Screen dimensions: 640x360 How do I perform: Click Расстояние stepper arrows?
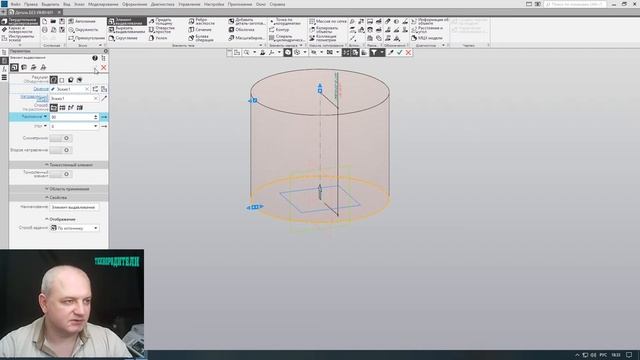coord(96,117)
